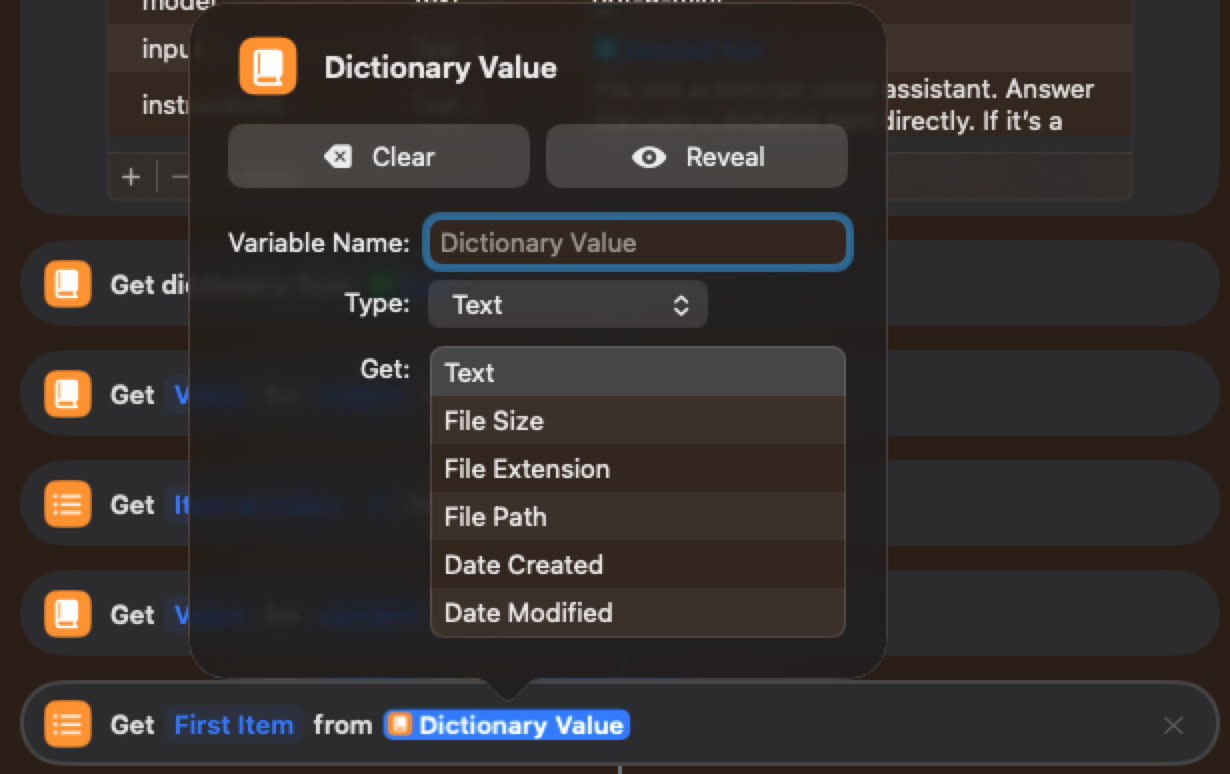Choose File Extension in the Get list

point(638,469)
